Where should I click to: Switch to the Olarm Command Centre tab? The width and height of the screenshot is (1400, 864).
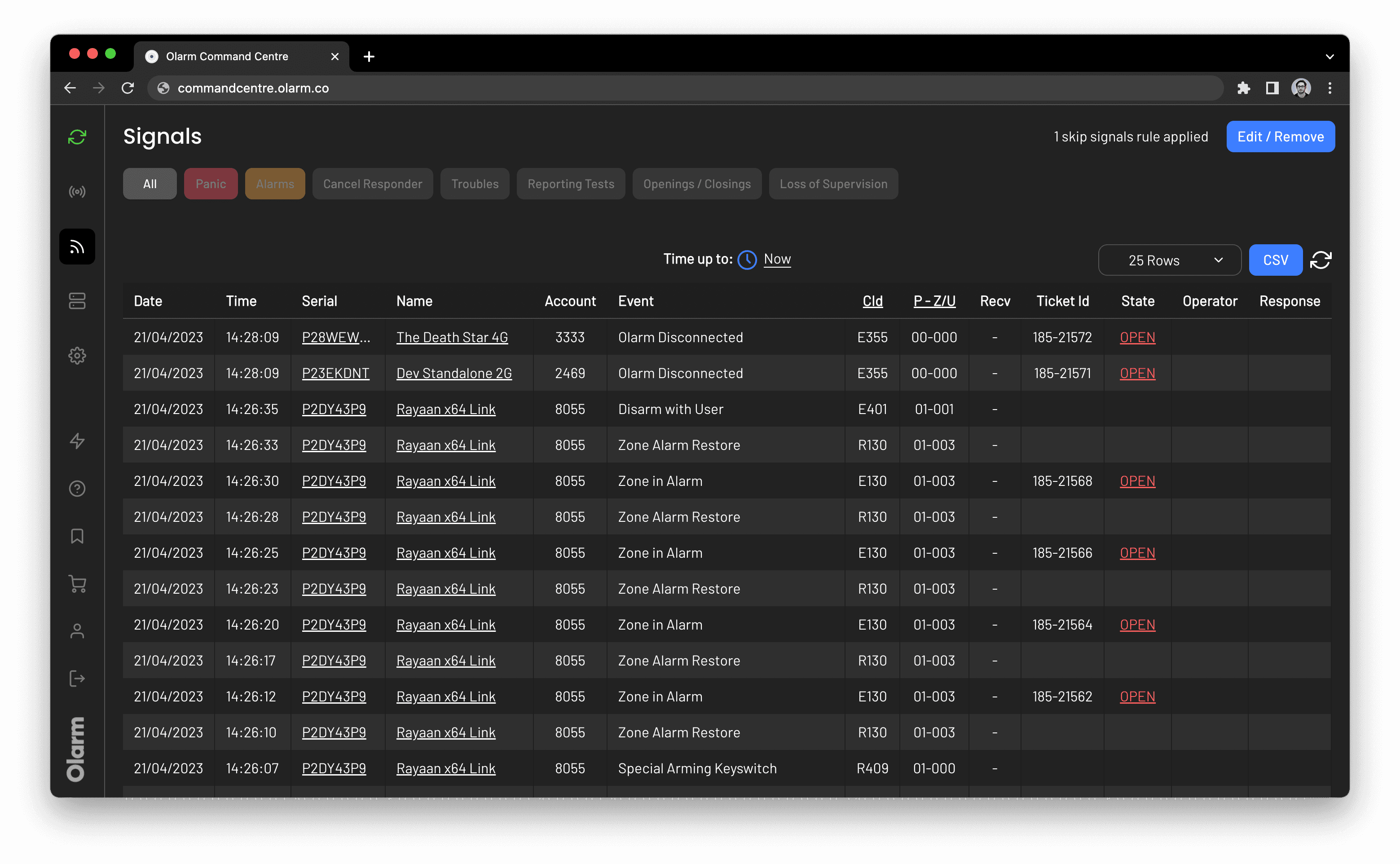click(x=227, y=56)
